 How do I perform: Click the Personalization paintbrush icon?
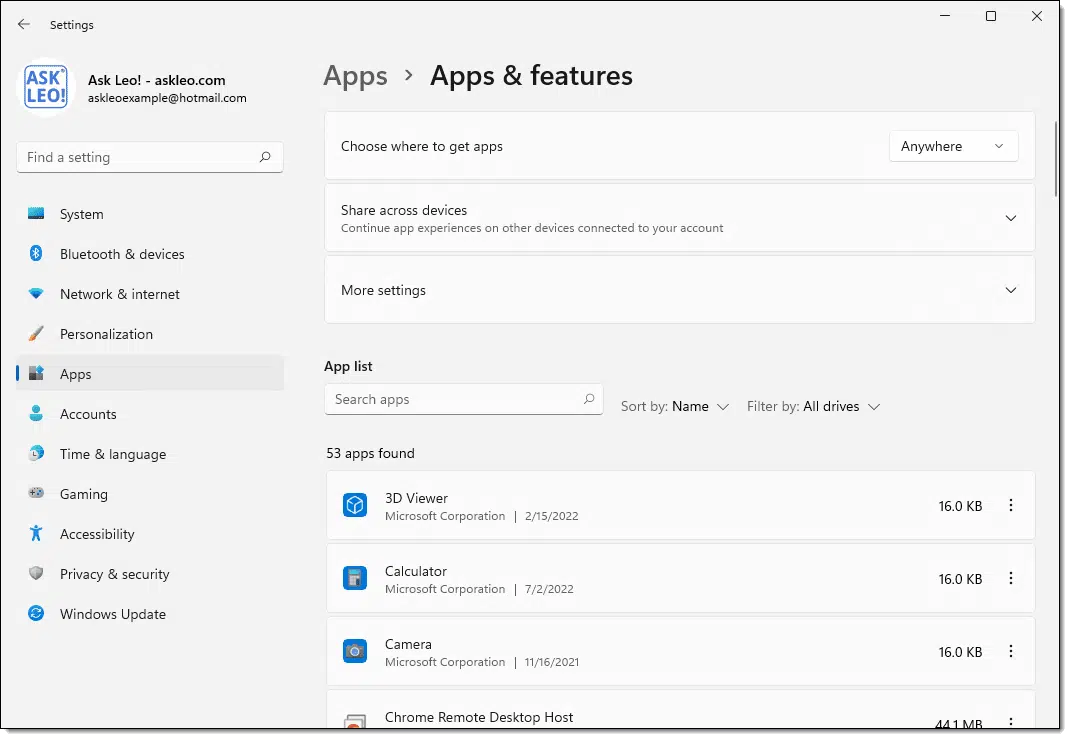pos(36,334)
